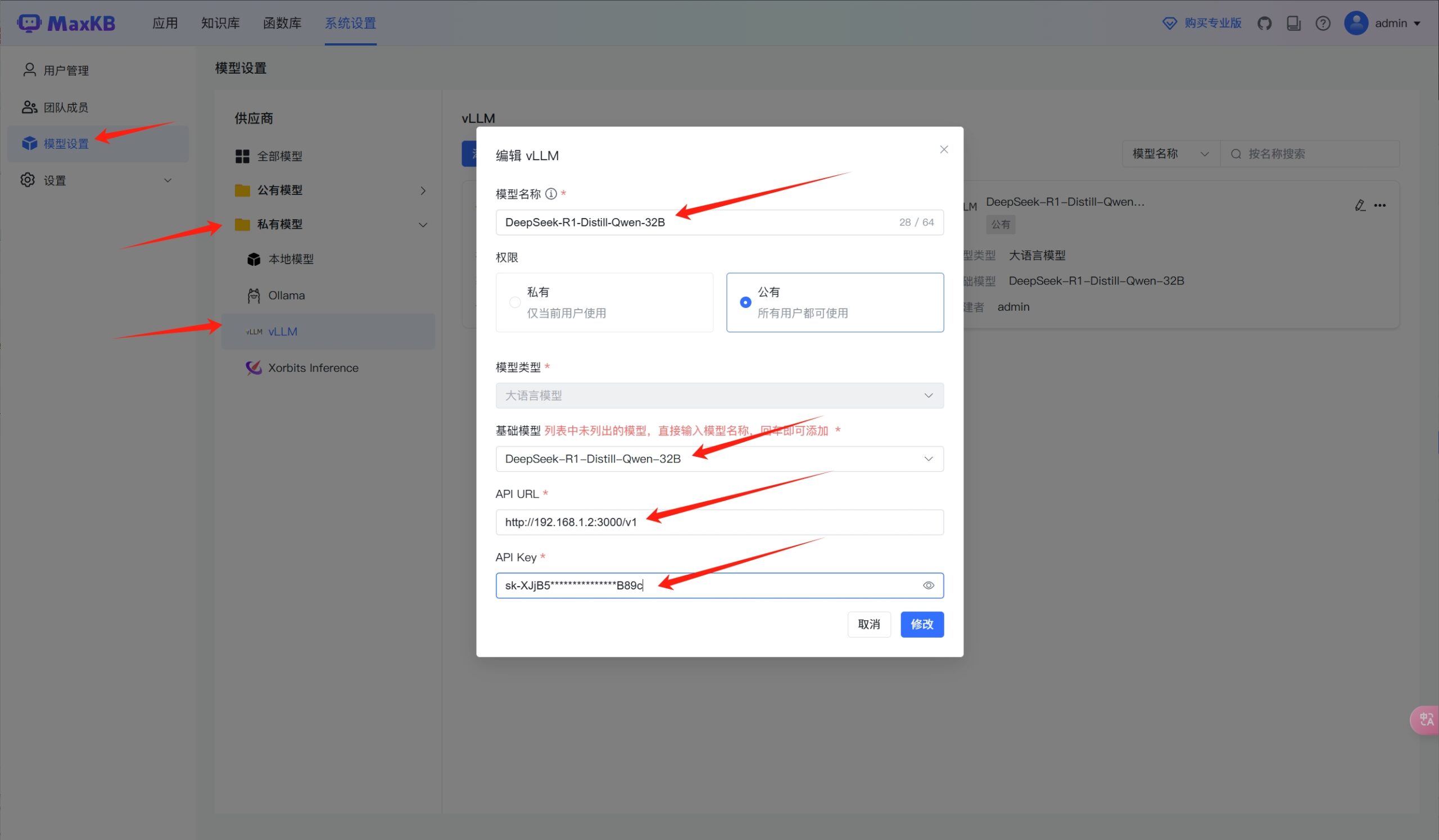The height and width of the screenshot is (840, 1439).
Task: Switch to 应用 tab
Action: 165,24
